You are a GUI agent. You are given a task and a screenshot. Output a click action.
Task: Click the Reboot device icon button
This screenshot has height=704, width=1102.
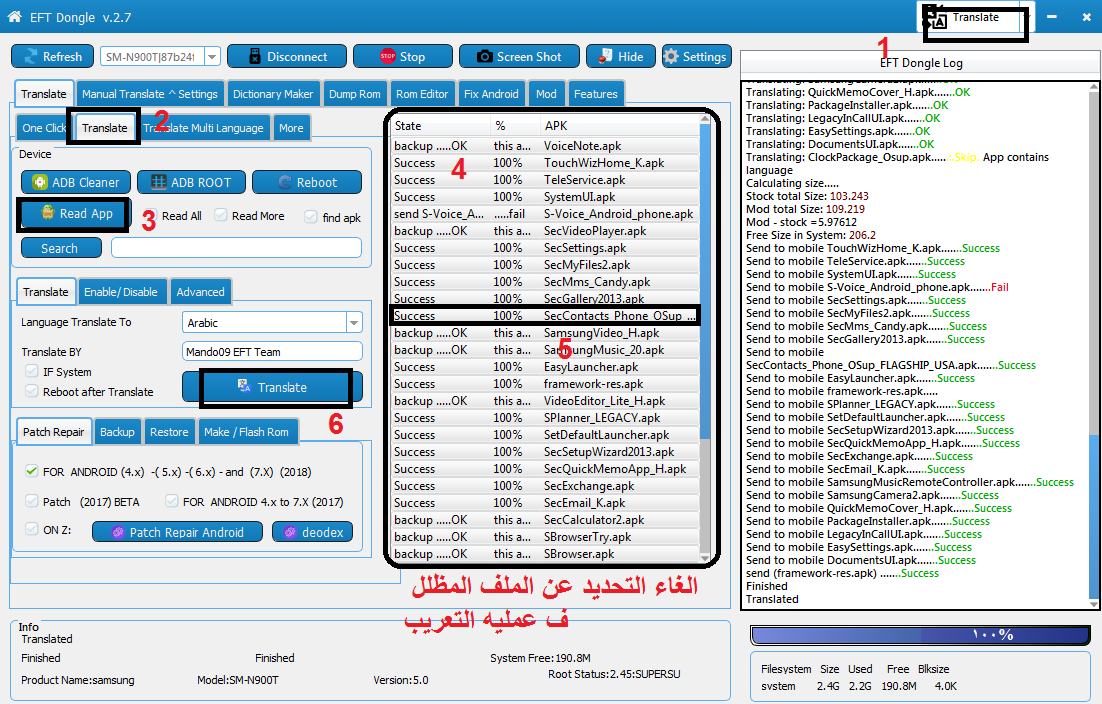pyautogui.click(x=307, y=182)
